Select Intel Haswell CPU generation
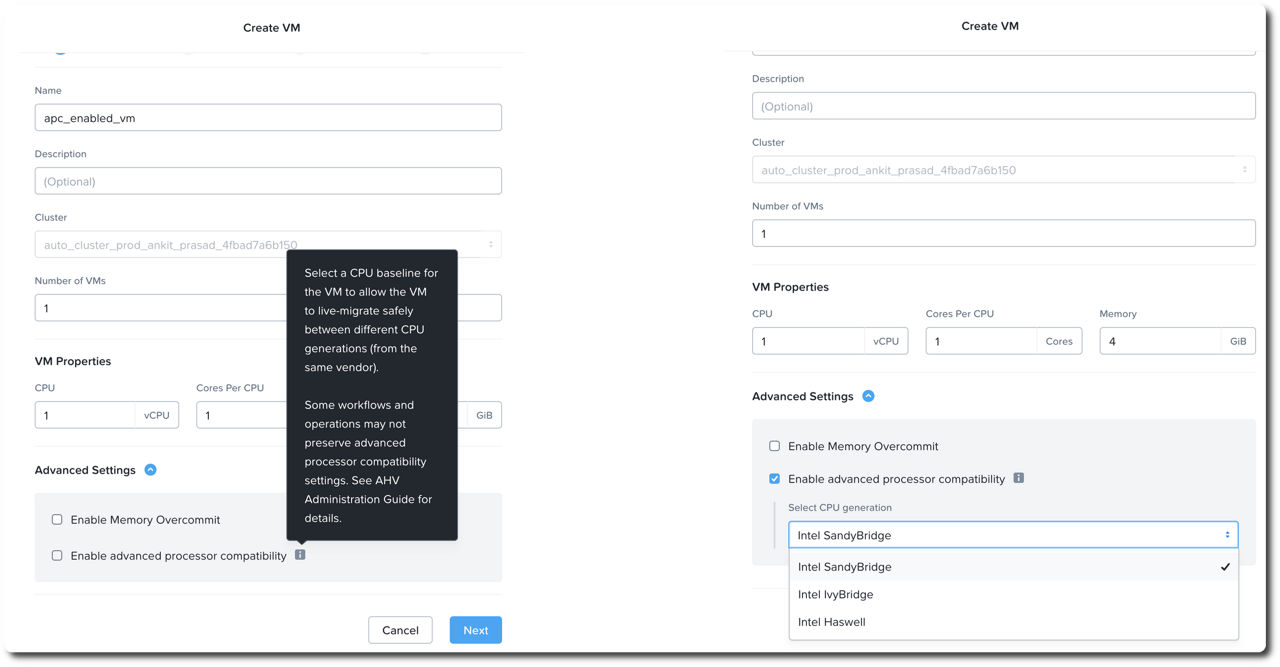The width and height of the screenshot is (1280, 667). coord(831,622)
